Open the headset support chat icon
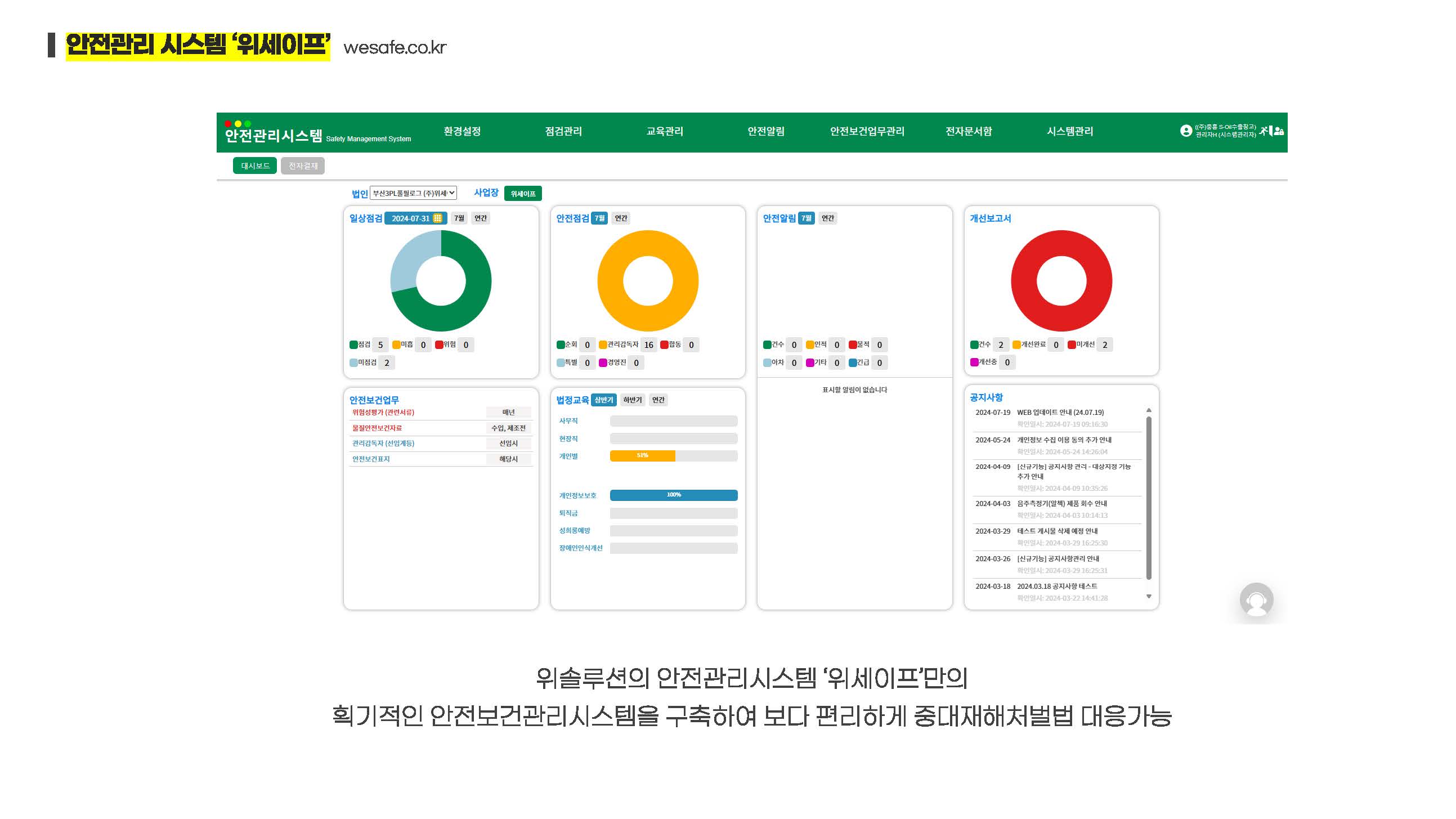Screen dimensions: 1456x819 (x=1256, y=599)
